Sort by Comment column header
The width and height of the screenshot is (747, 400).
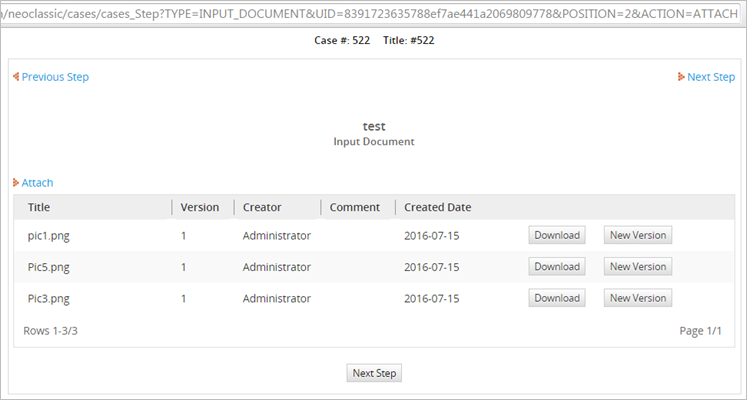click(355, 207)
